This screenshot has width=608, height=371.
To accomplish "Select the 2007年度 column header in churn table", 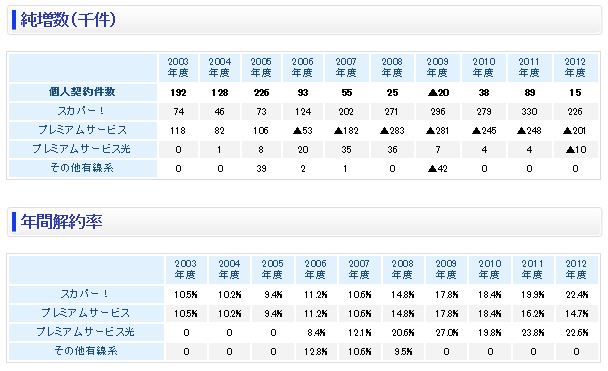I will 359,269.
